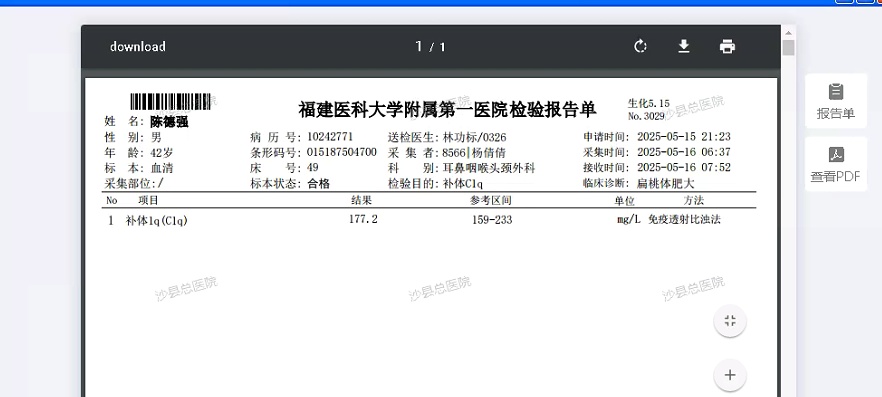Click the current page number field
Image resolution: width=882 pixels, height=397 pixels.
(419, 47)
